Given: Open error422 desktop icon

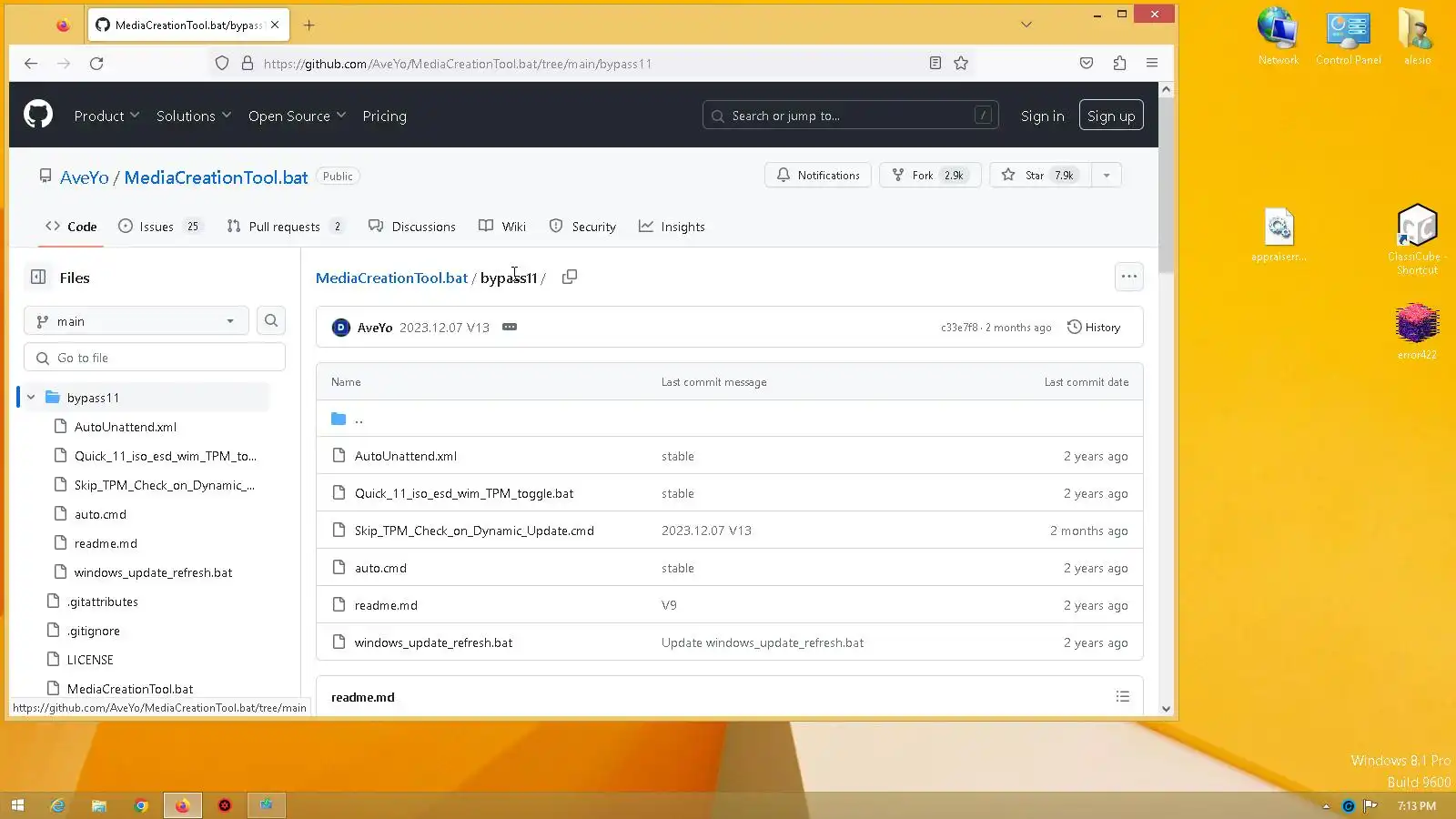Looking at the screenshot, I should (1417, 331).
